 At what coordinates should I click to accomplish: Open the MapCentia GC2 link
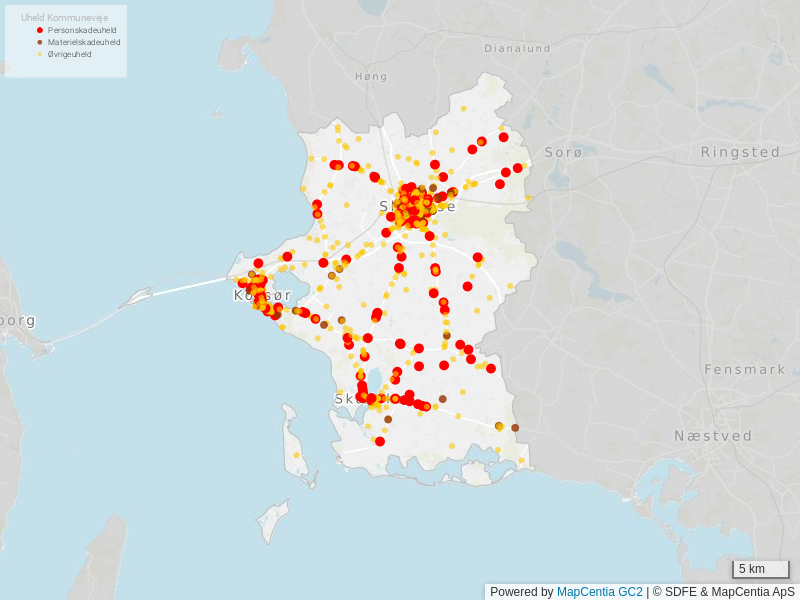pyautogui.click(x=599, y=592)
